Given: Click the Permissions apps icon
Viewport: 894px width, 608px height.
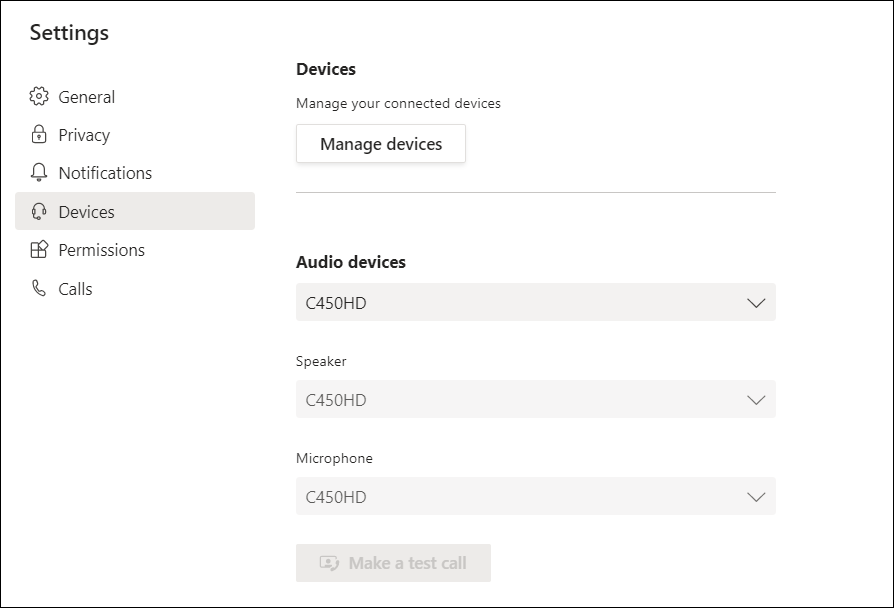Looking at the screenshot, I should point(39,250).
